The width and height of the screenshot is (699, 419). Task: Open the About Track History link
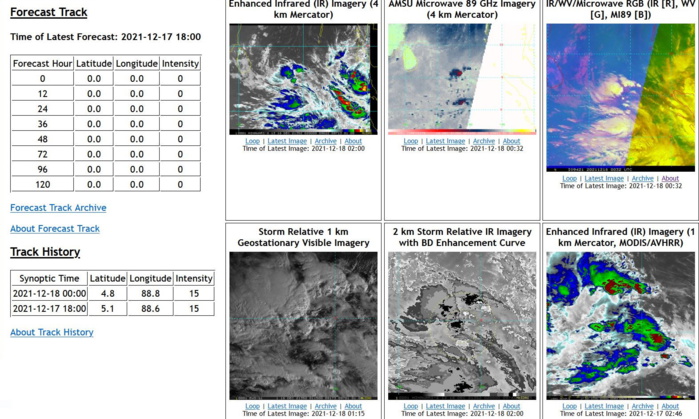[52, 332]
